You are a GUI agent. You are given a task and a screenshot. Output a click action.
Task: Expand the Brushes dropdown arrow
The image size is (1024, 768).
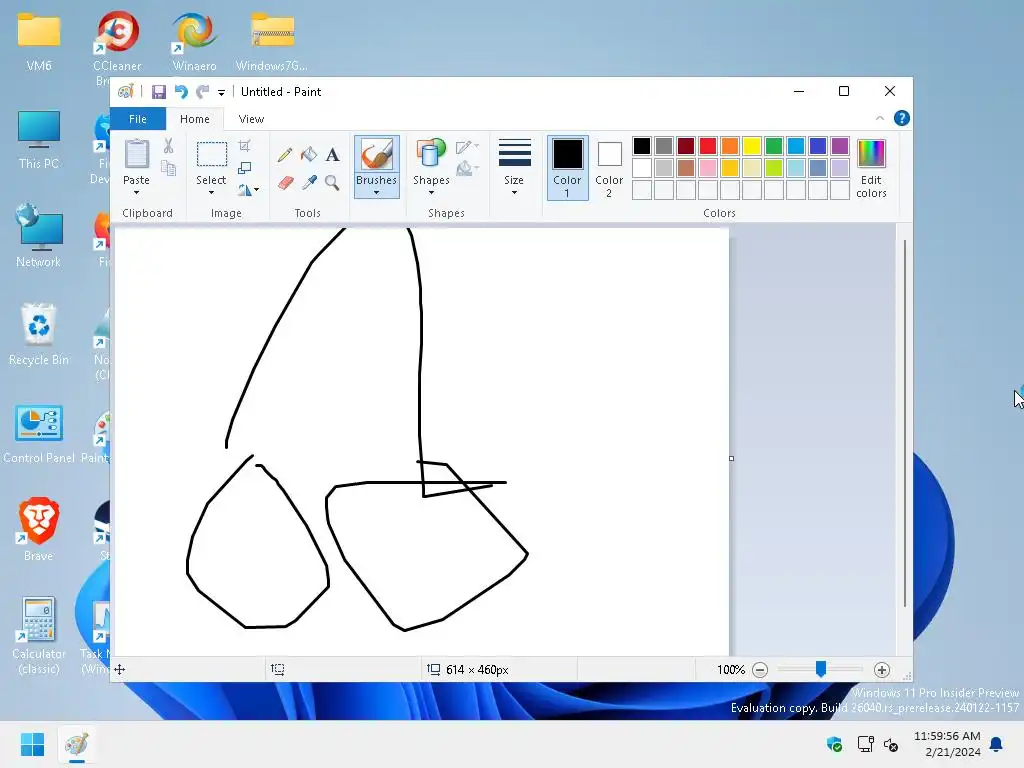pos(376,193)
